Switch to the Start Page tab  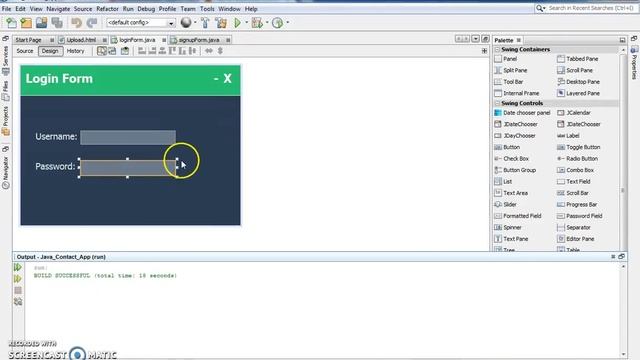(x=29, y=40)
